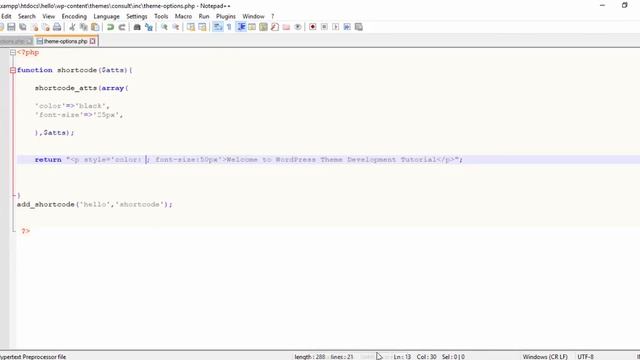Open the Run menu

[204, 16]
